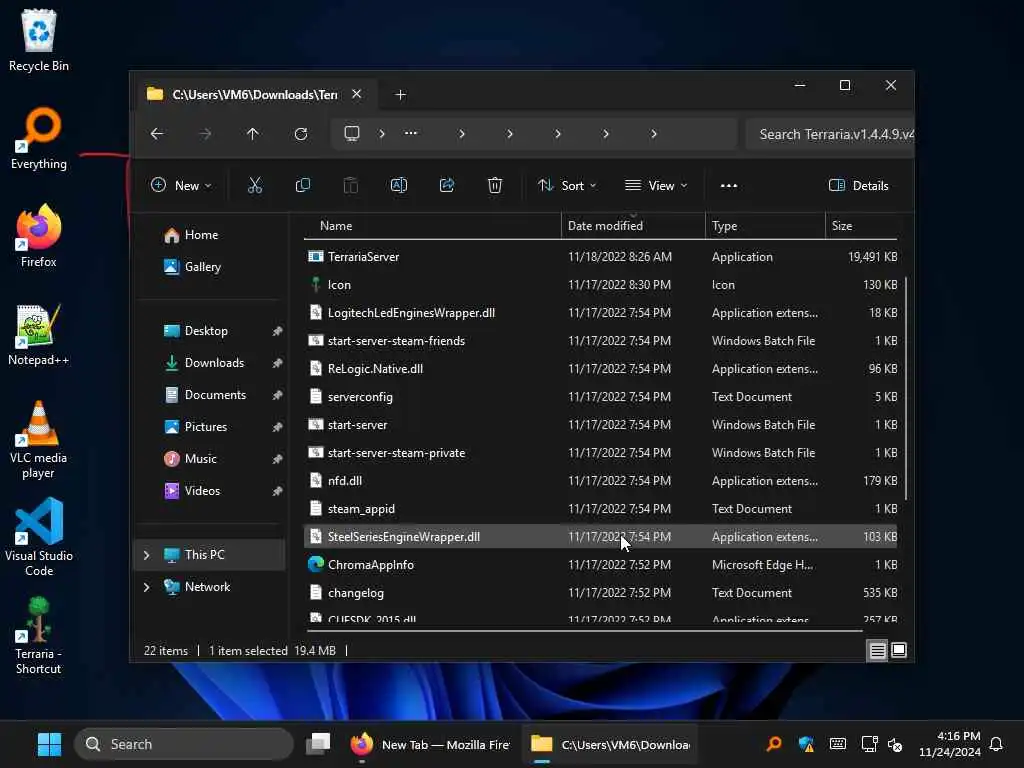Open Visual Studio Code desktop shortcut

39,538
